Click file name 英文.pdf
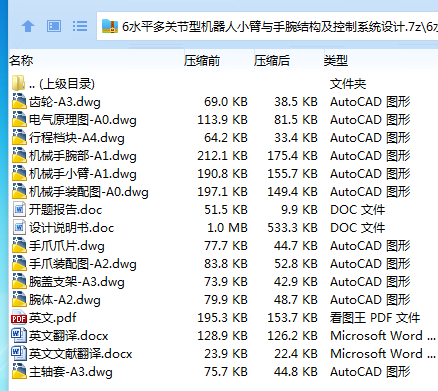Screen dimensions: 438x391 point(52,318)
